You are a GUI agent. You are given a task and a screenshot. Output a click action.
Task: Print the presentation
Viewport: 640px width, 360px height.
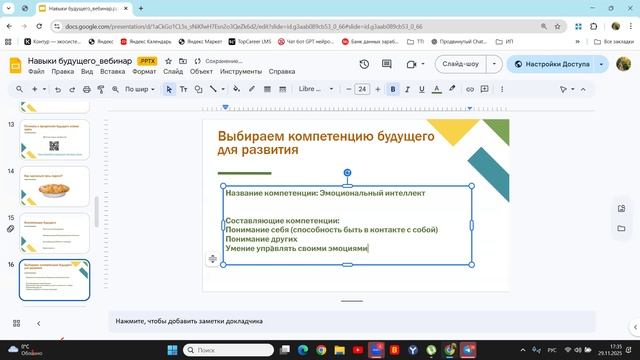(x=87, y=89)
